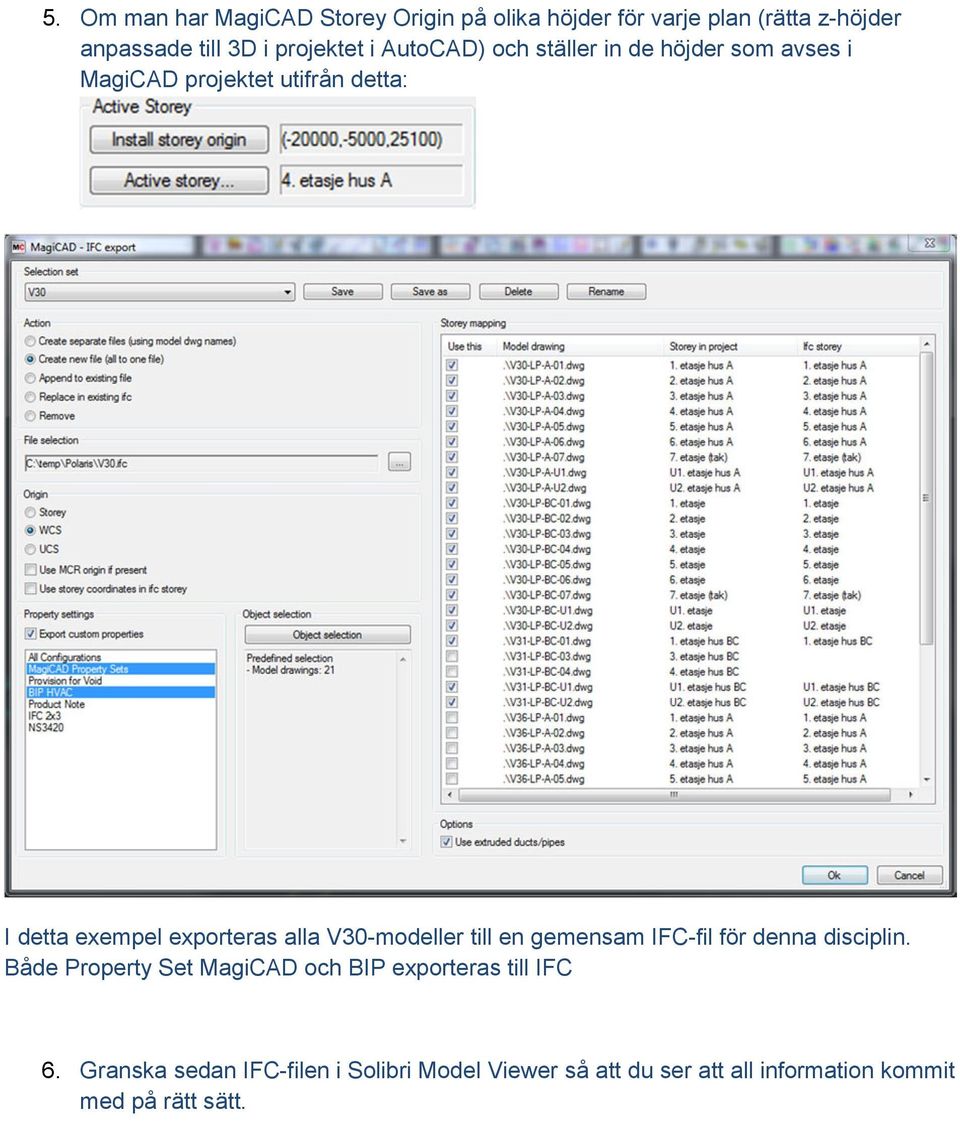Uncheck the V30-LP-A-01.dwg row checkbox
This screenshot has height=1121, width=960.
(x=452, y=365)
